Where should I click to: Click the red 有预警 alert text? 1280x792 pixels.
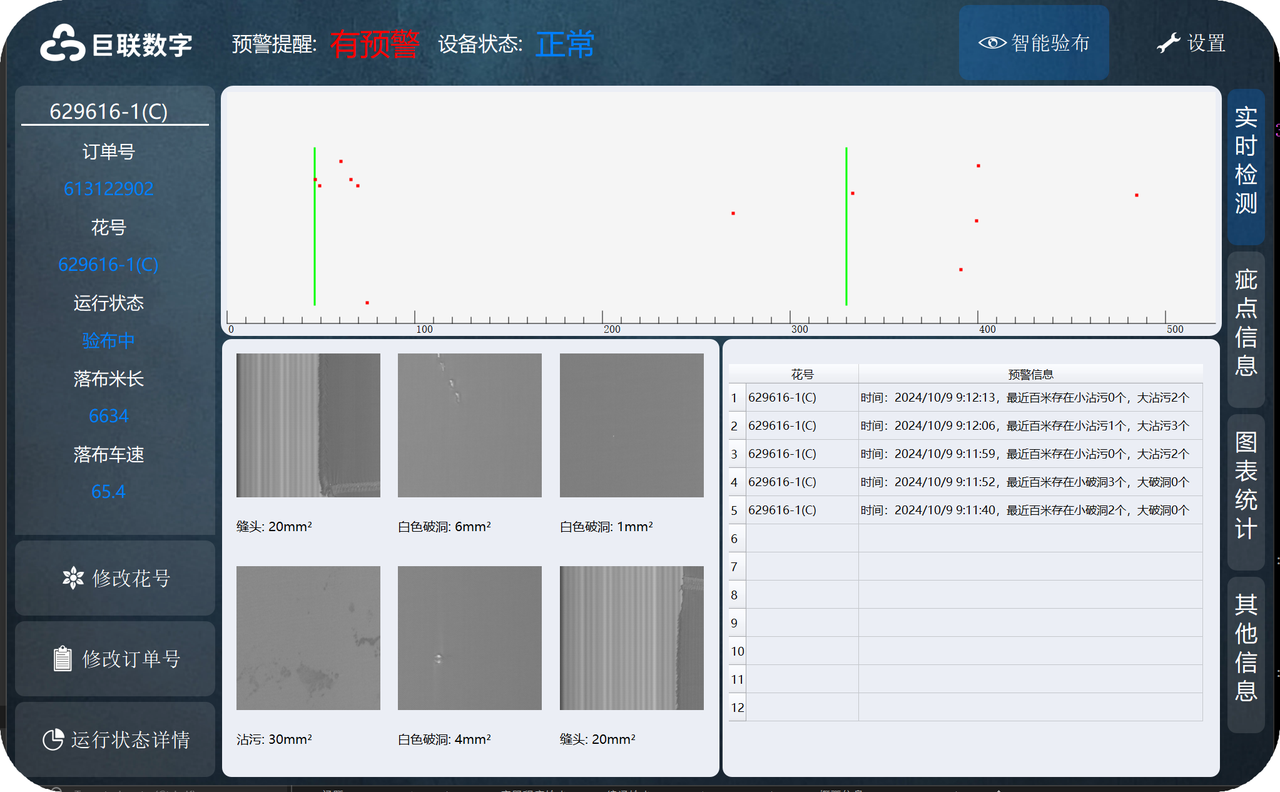(x=376, y=43)
